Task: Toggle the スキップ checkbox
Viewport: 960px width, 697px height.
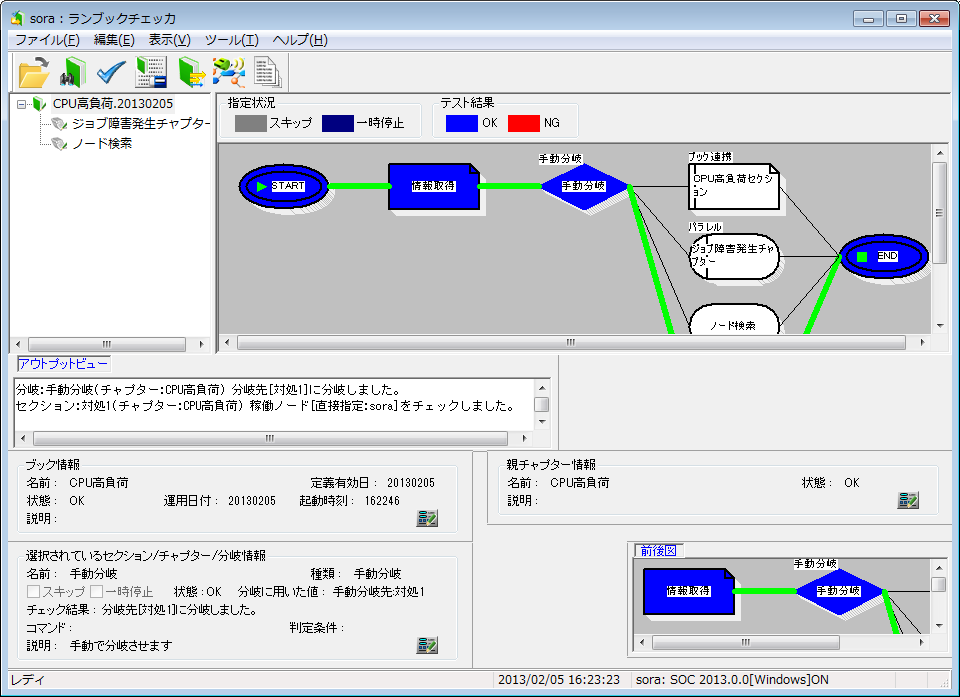Action: [x=34, y=592]
